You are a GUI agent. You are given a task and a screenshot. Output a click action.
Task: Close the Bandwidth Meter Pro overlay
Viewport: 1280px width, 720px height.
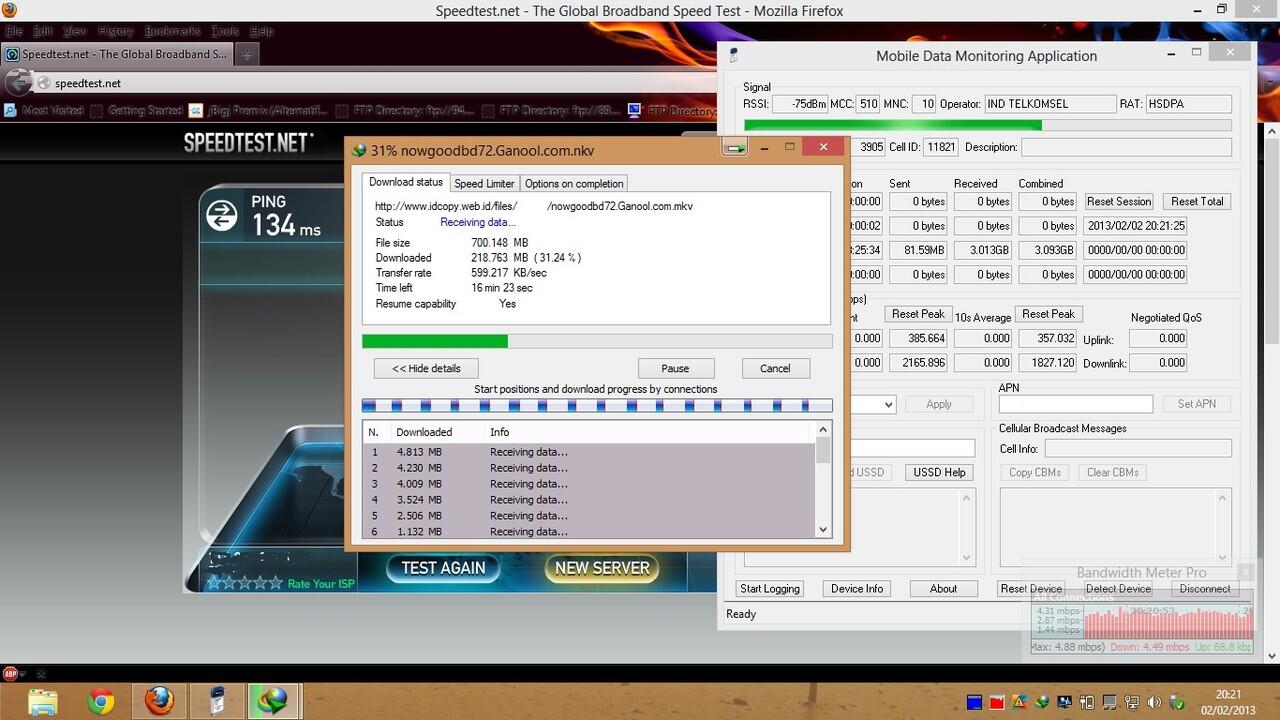pyautogui.click(x=1245, y=572)
